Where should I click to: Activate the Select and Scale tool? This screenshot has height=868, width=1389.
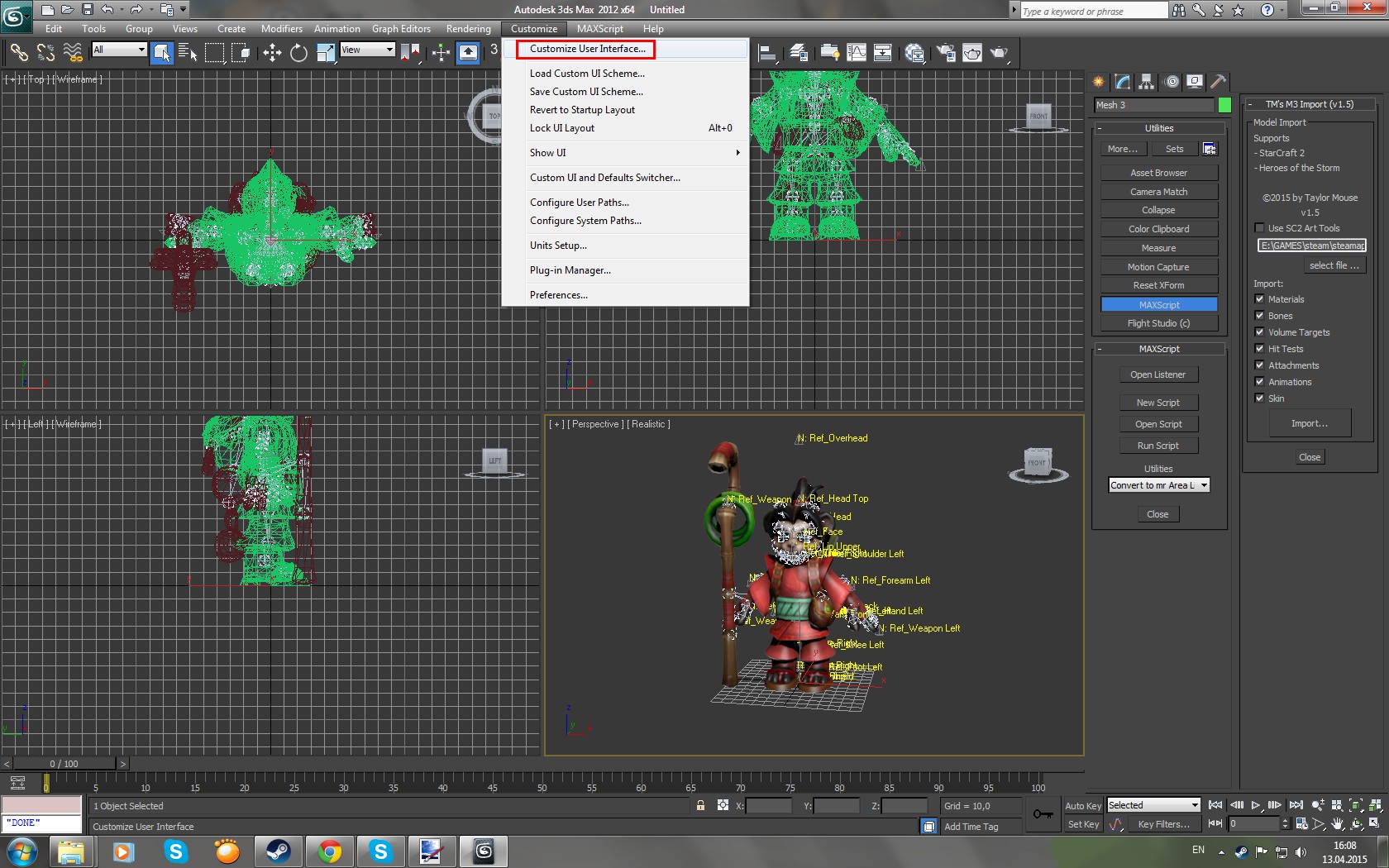326,53
